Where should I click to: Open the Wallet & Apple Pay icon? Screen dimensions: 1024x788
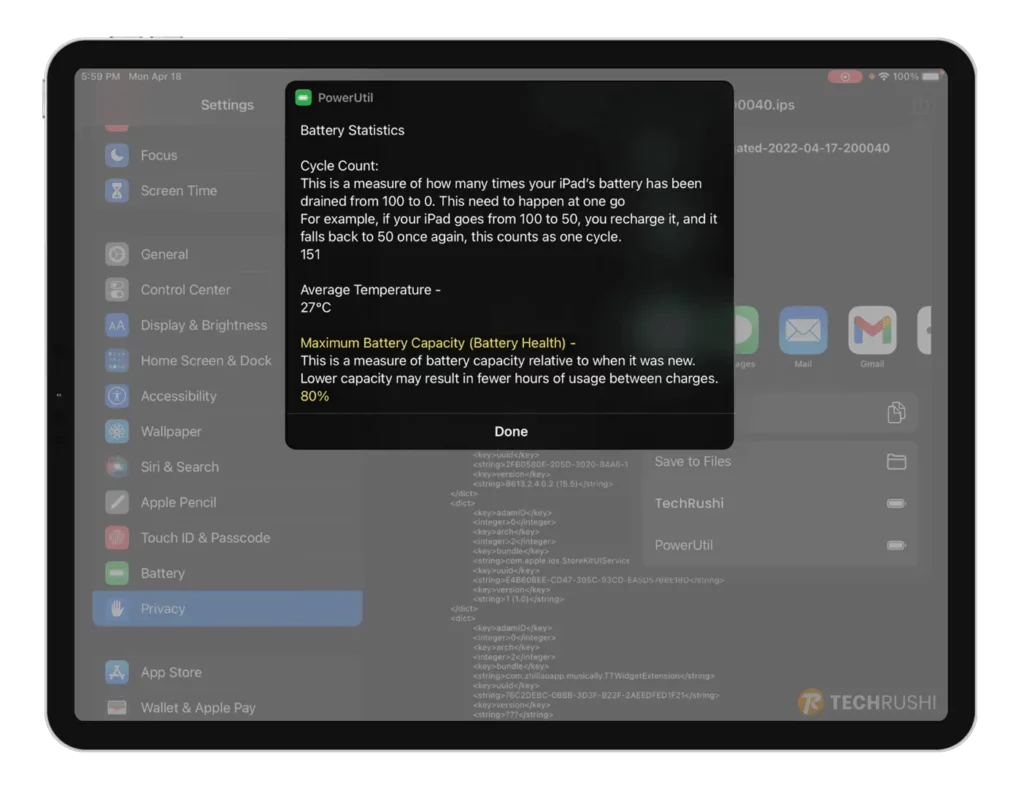tap(117, 708)
